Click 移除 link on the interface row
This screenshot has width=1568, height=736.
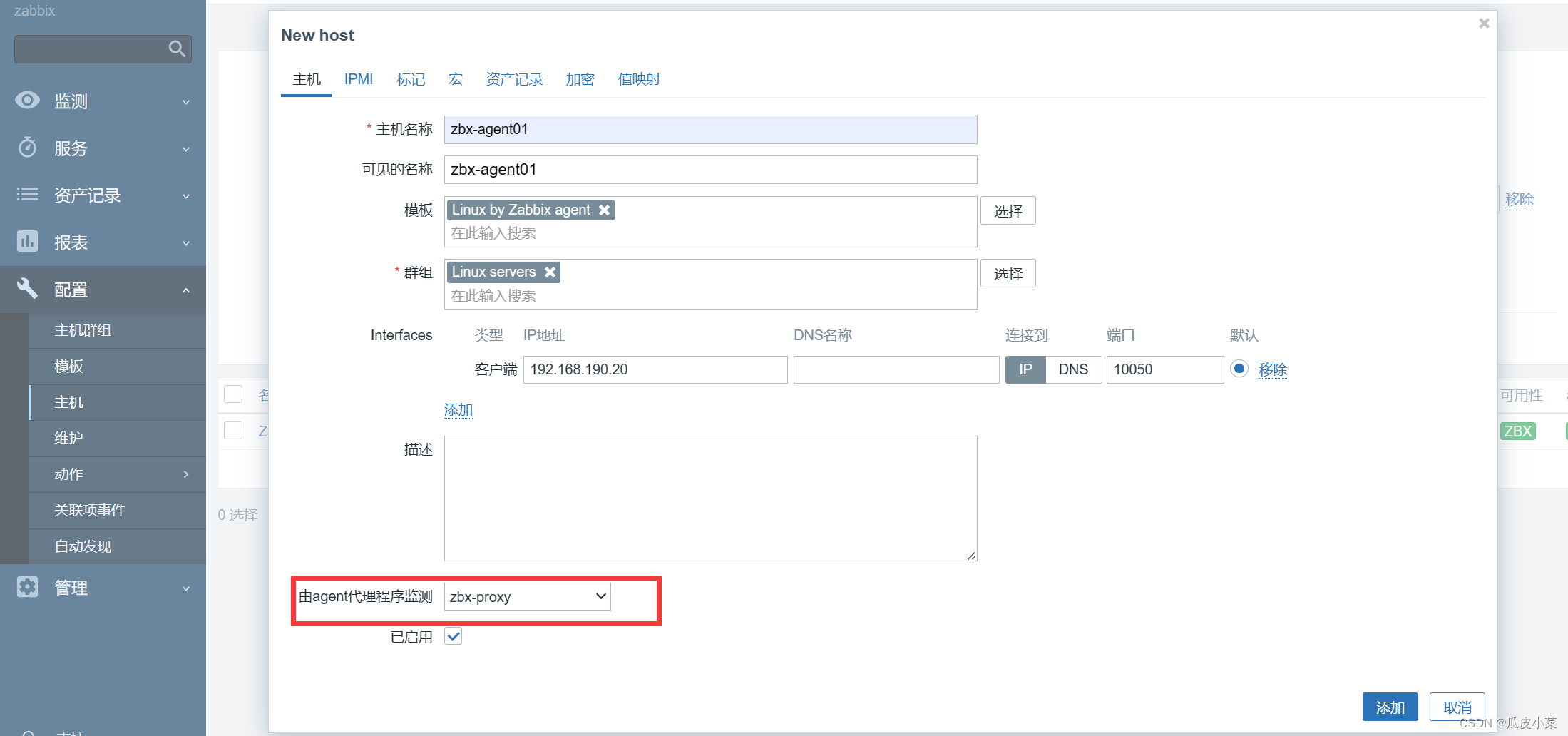click(1273, 369)
